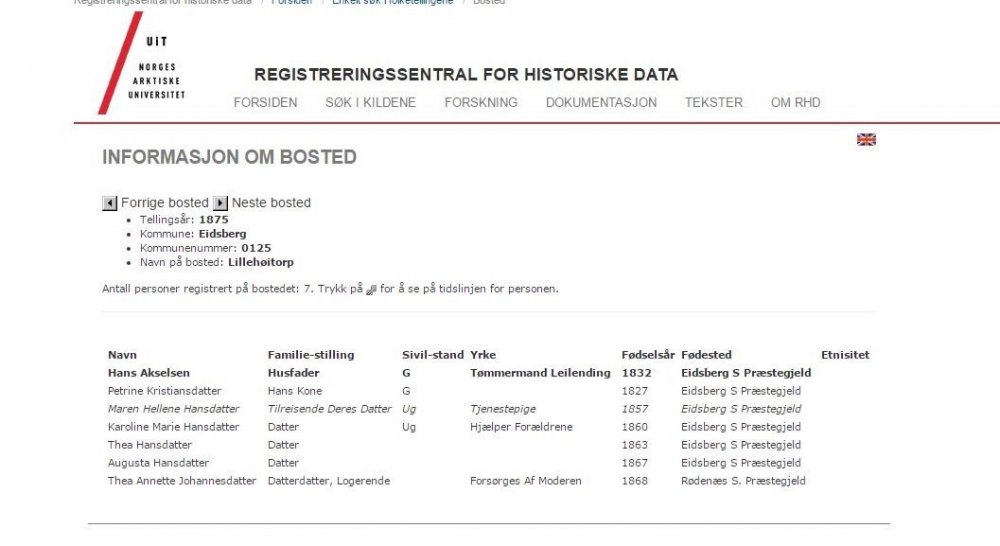Open the FORSIDEN menu item
The height and width of the screenshot is (546, 1000).
pyautogui.click(x=265, y=102)
